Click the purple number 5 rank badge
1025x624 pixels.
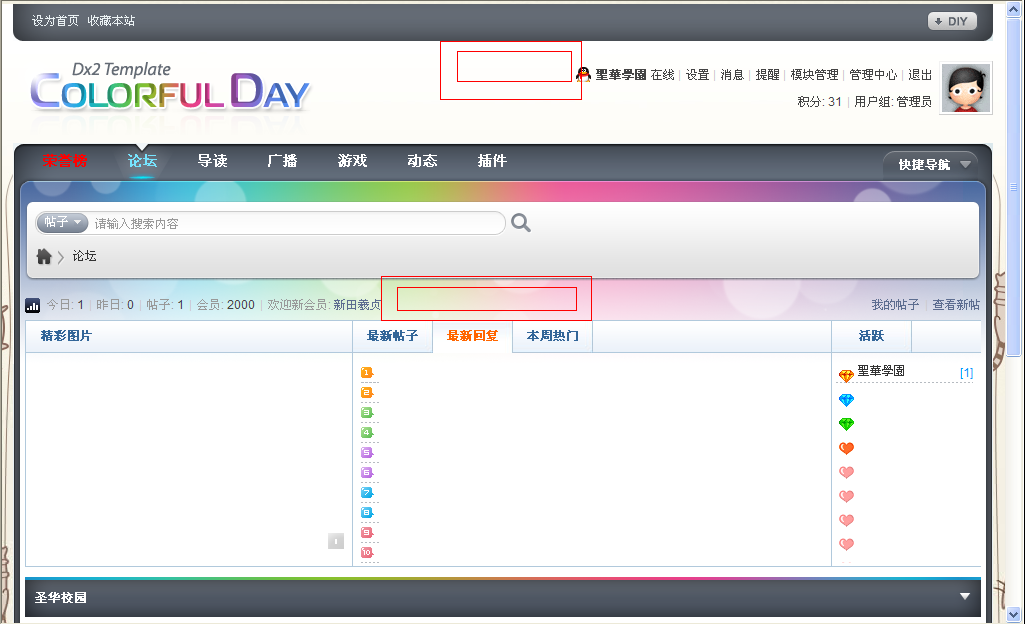[367, 452]
